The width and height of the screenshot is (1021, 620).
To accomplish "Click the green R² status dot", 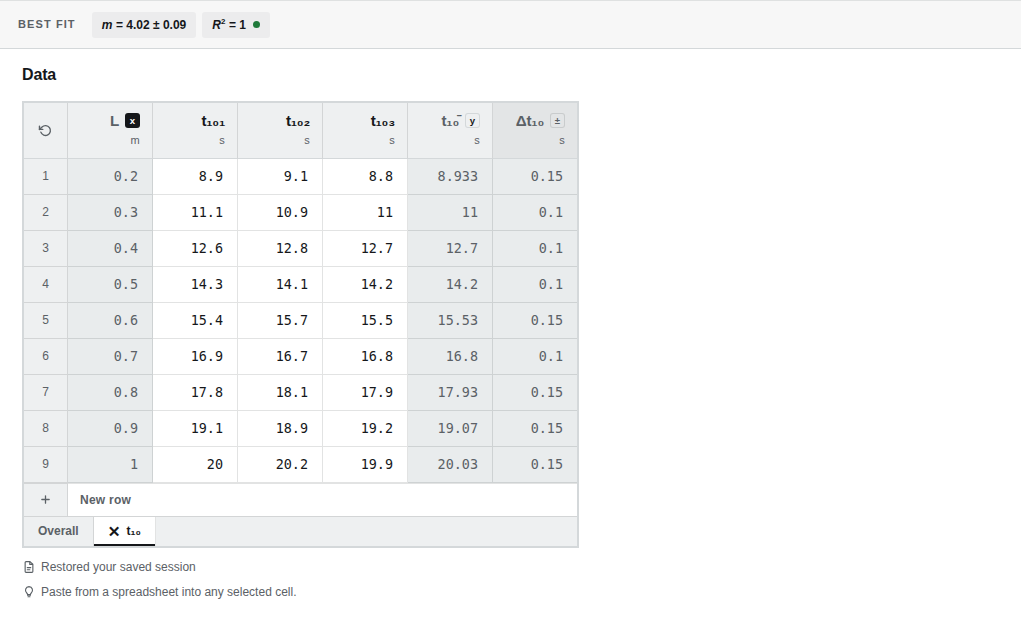I will tap(257, 25).
